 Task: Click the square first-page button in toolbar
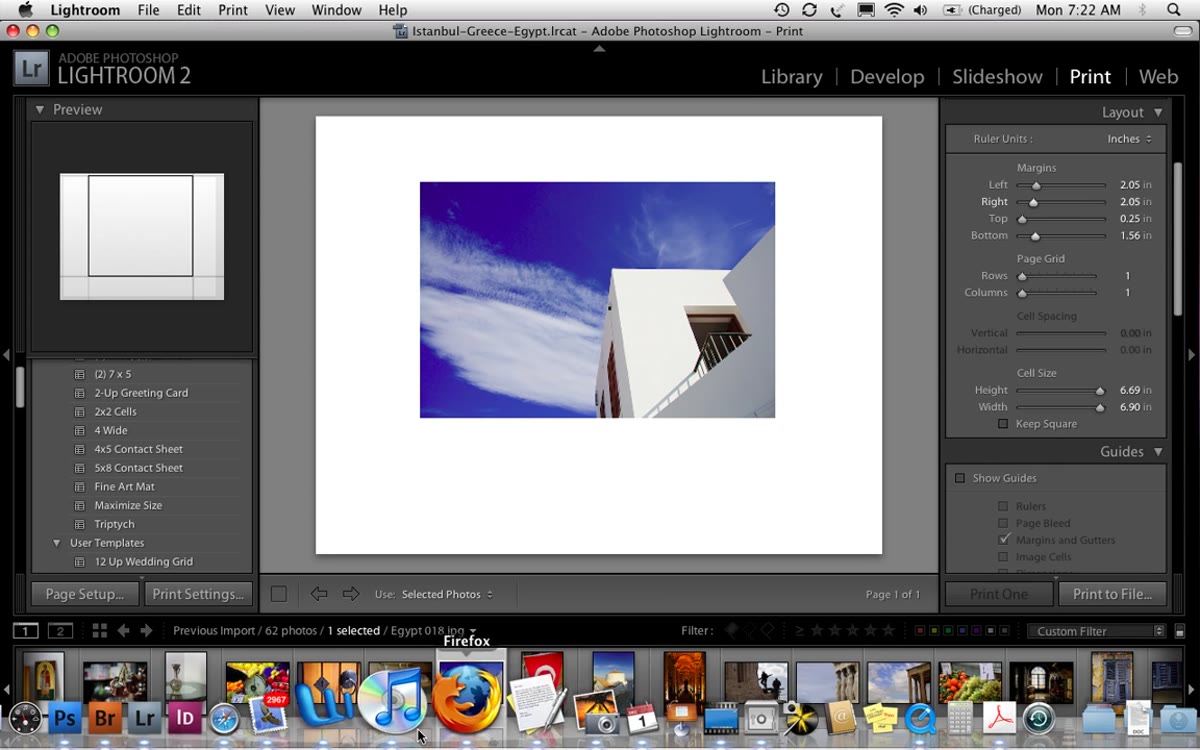click(x=279, y=594)
